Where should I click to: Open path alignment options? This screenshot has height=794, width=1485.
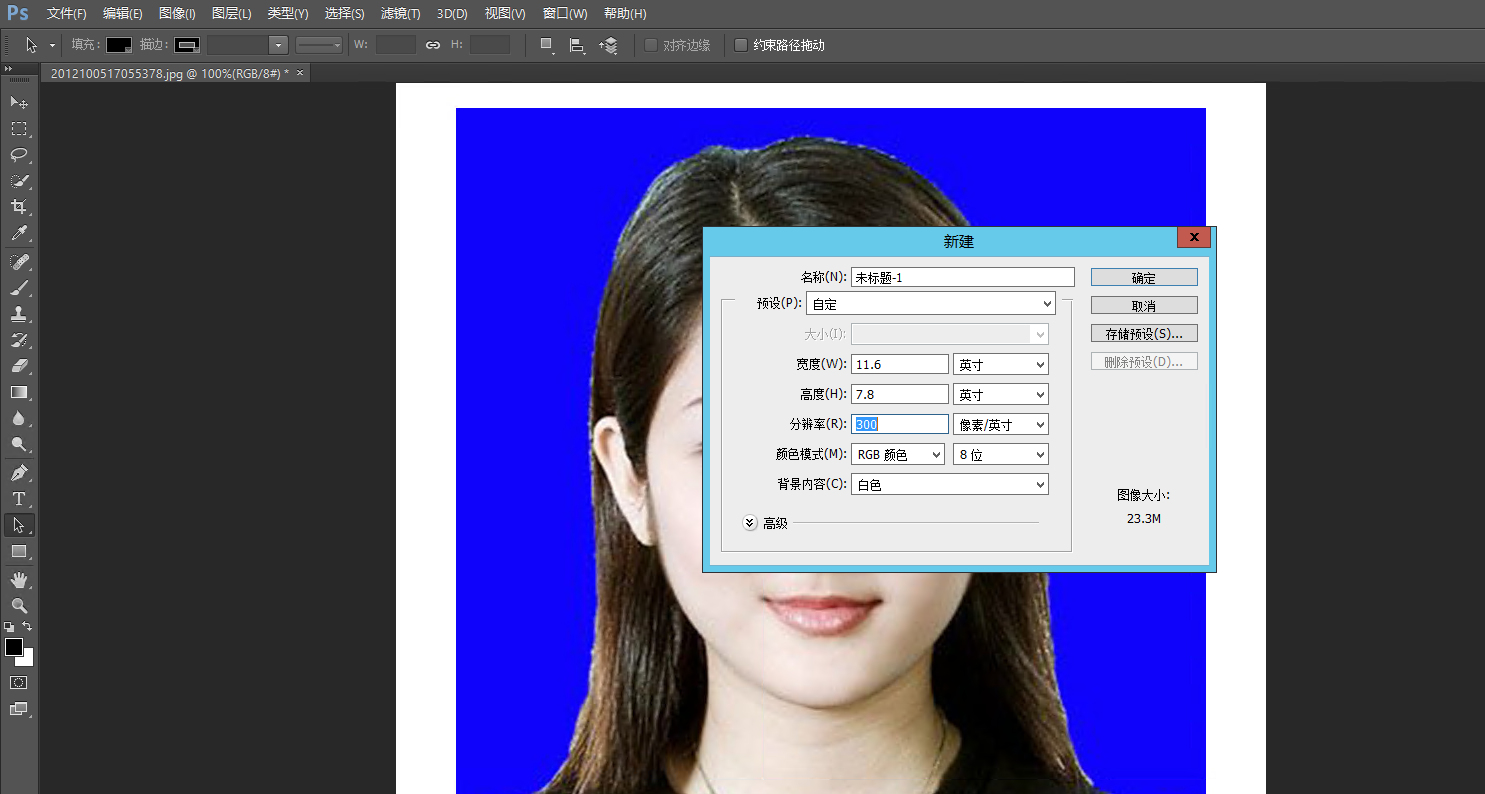(577, 45)
